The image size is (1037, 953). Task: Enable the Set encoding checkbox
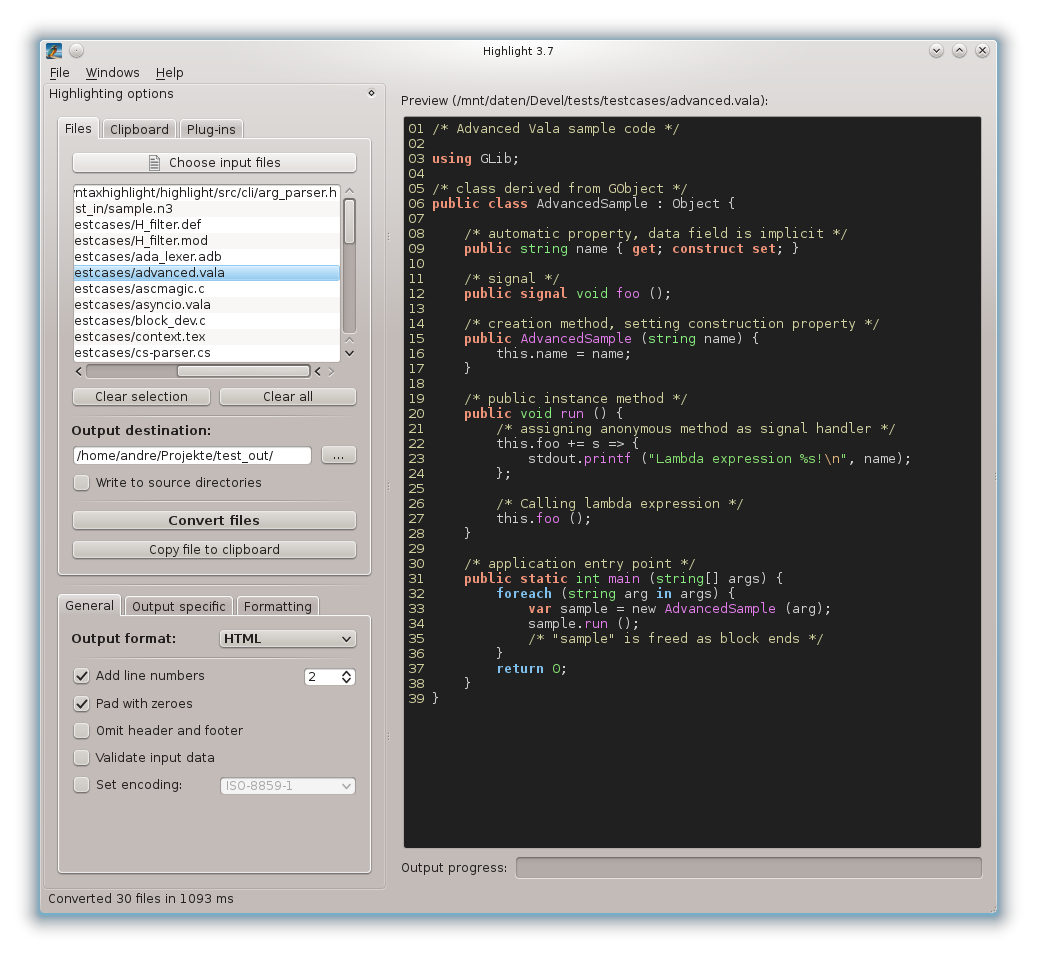(x=81, y=785)
